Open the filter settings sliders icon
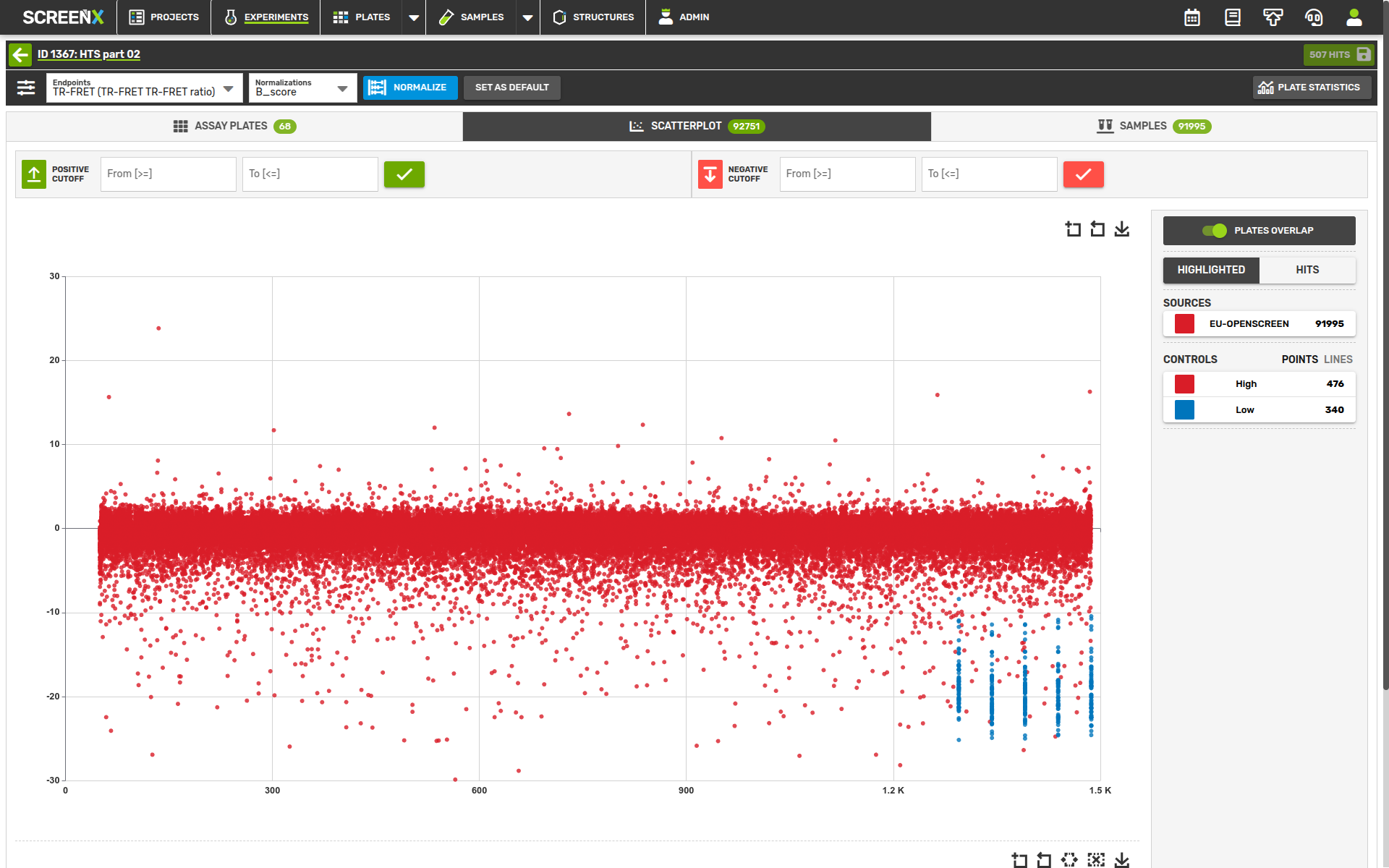Image resolution: width=1389 pixels, height=868 pixels. (x=26, y=88)
